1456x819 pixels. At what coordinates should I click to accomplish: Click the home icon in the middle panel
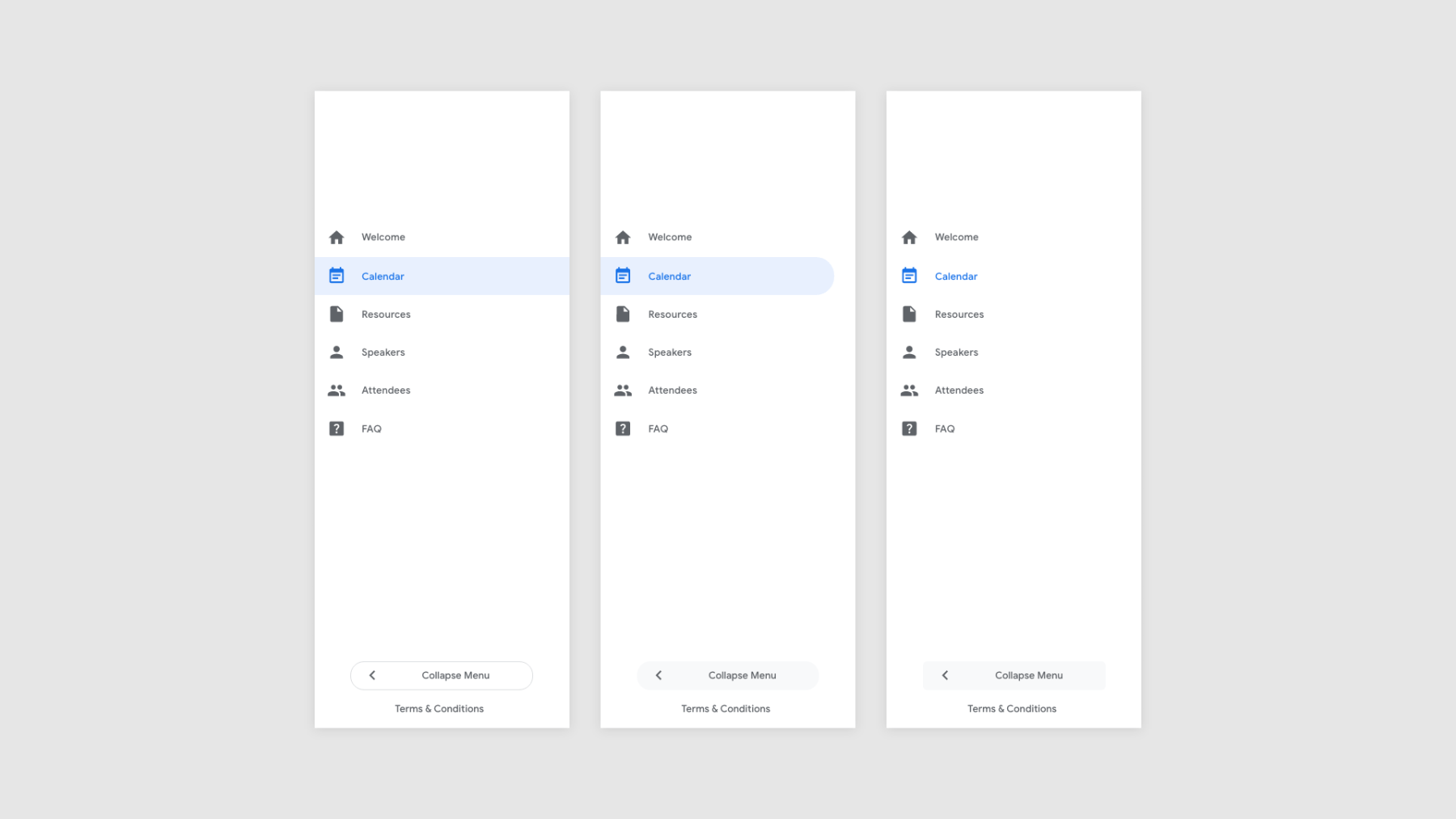pos(623,237)
